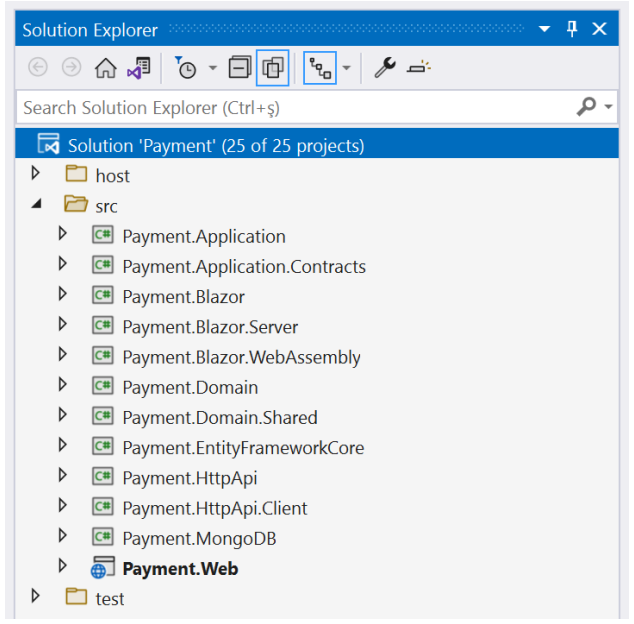
Task: Select the host folder icon
Action: [x=76, y=174]
